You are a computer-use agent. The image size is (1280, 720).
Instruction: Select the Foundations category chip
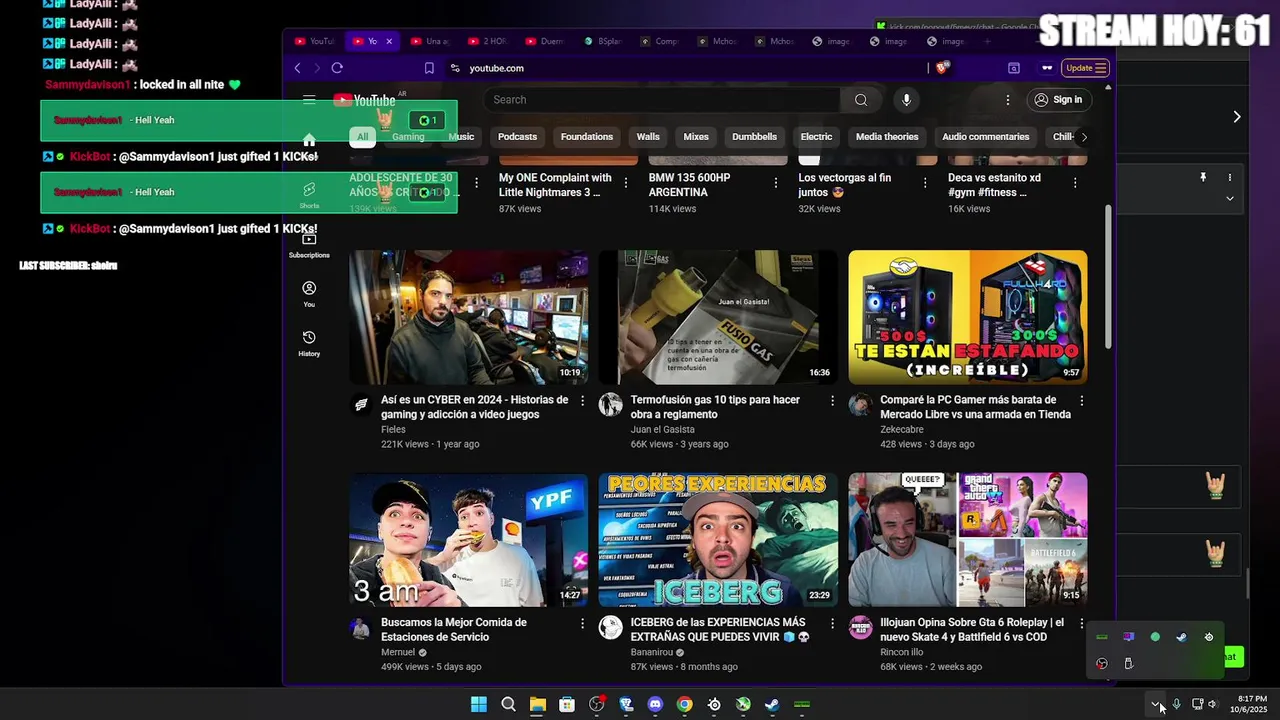click(587, 137)
